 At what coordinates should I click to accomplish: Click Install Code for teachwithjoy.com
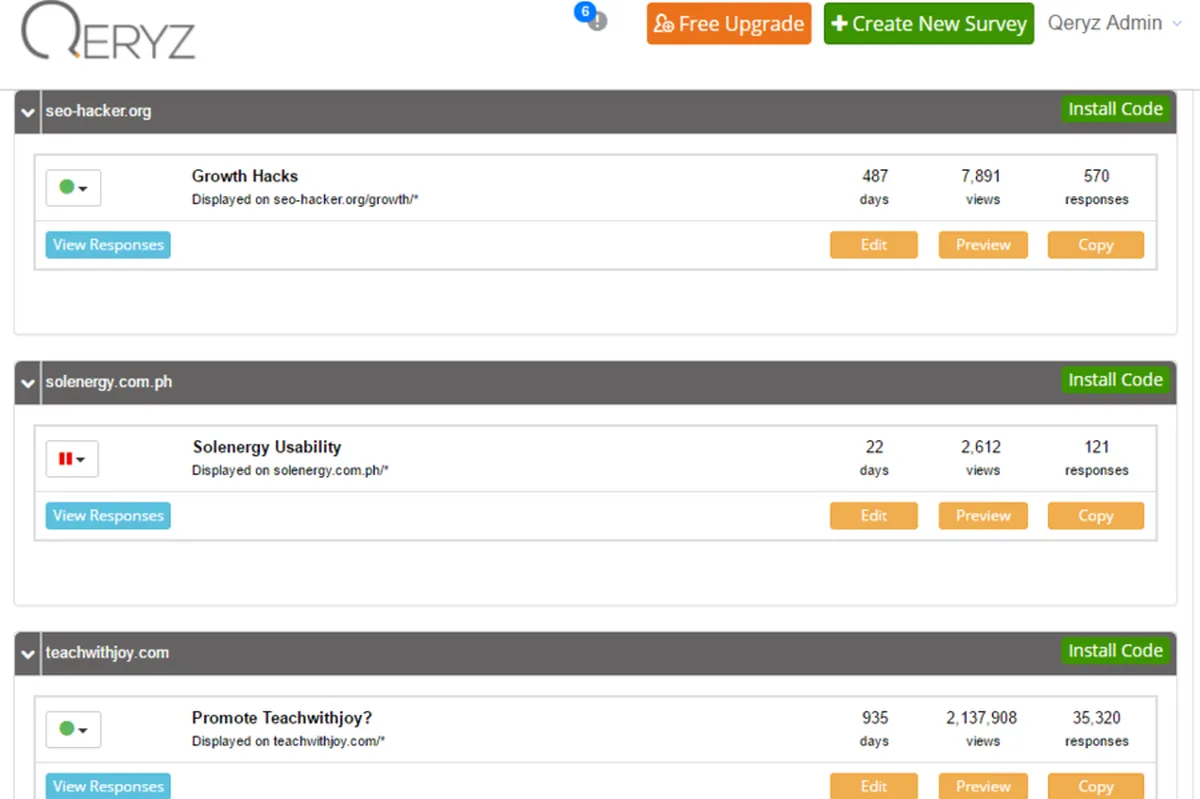pyautogui.click(x=1115, y=652)
